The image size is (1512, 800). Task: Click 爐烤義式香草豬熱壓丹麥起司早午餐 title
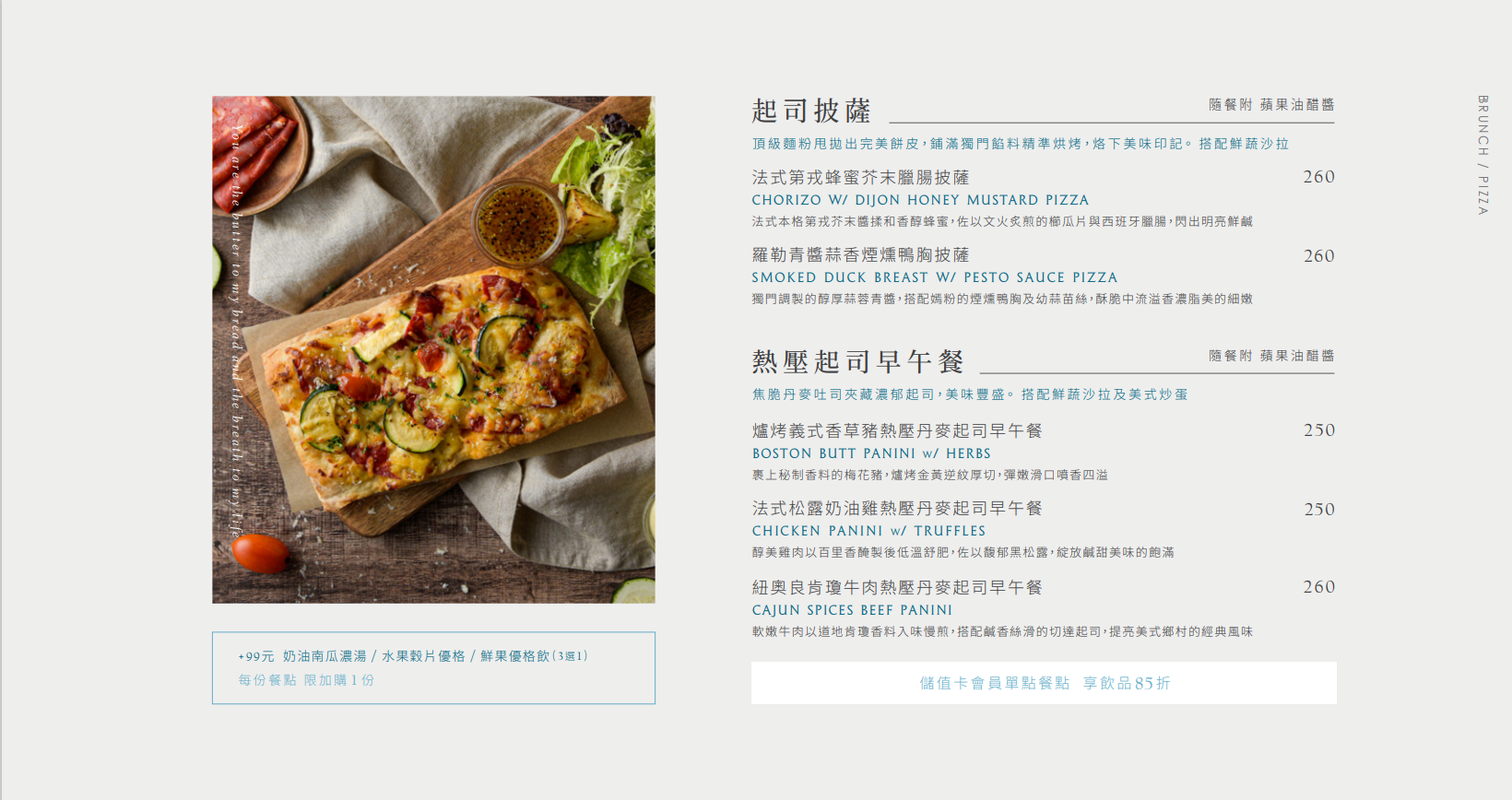(897, 430)
